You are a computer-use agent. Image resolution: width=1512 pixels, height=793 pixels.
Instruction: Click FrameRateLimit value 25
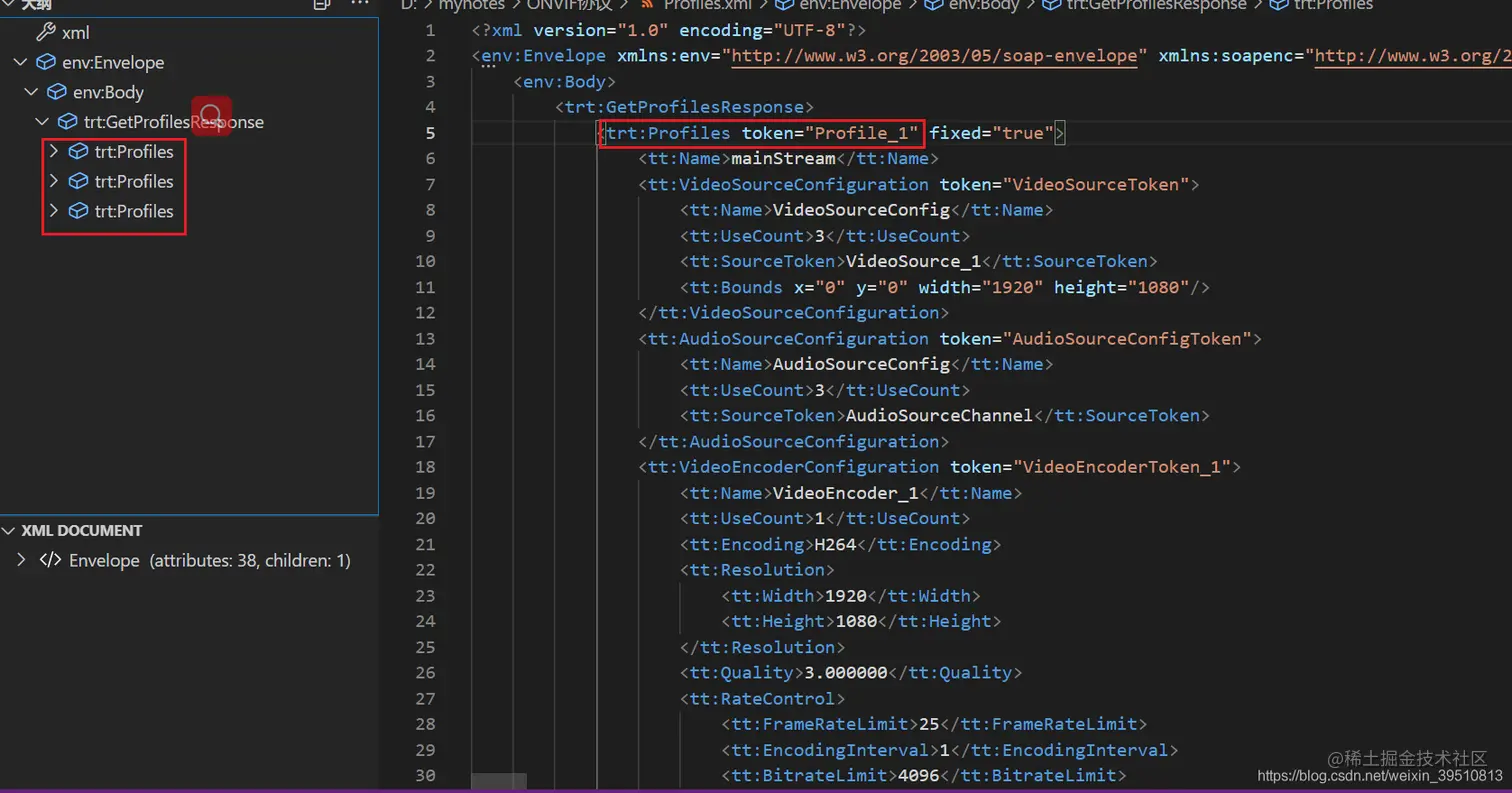coord(929,724)
